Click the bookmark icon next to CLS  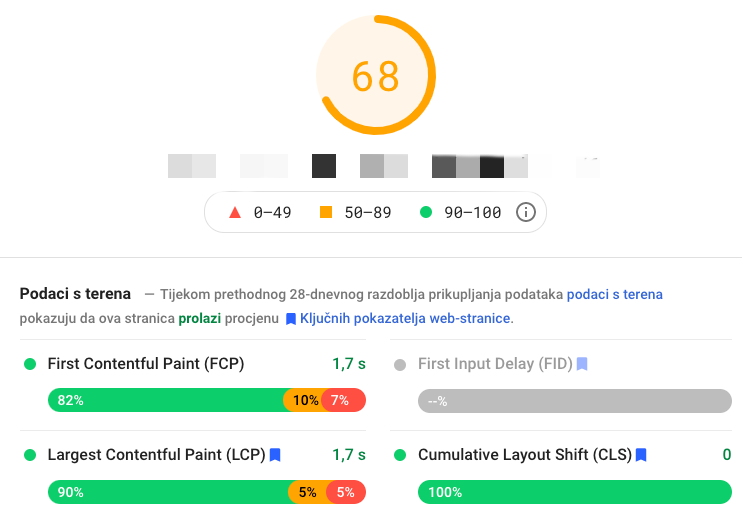point(641,455)
